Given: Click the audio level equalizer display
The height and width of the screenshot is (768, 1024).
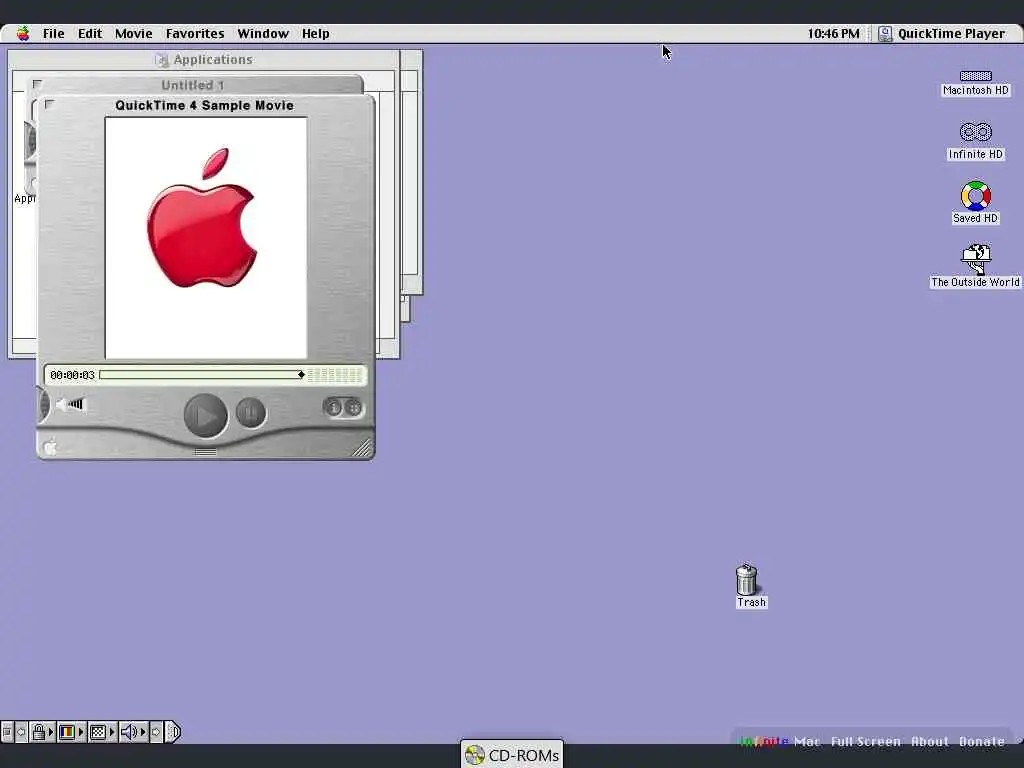Looking at the screenshot, I should coord(335,375).
